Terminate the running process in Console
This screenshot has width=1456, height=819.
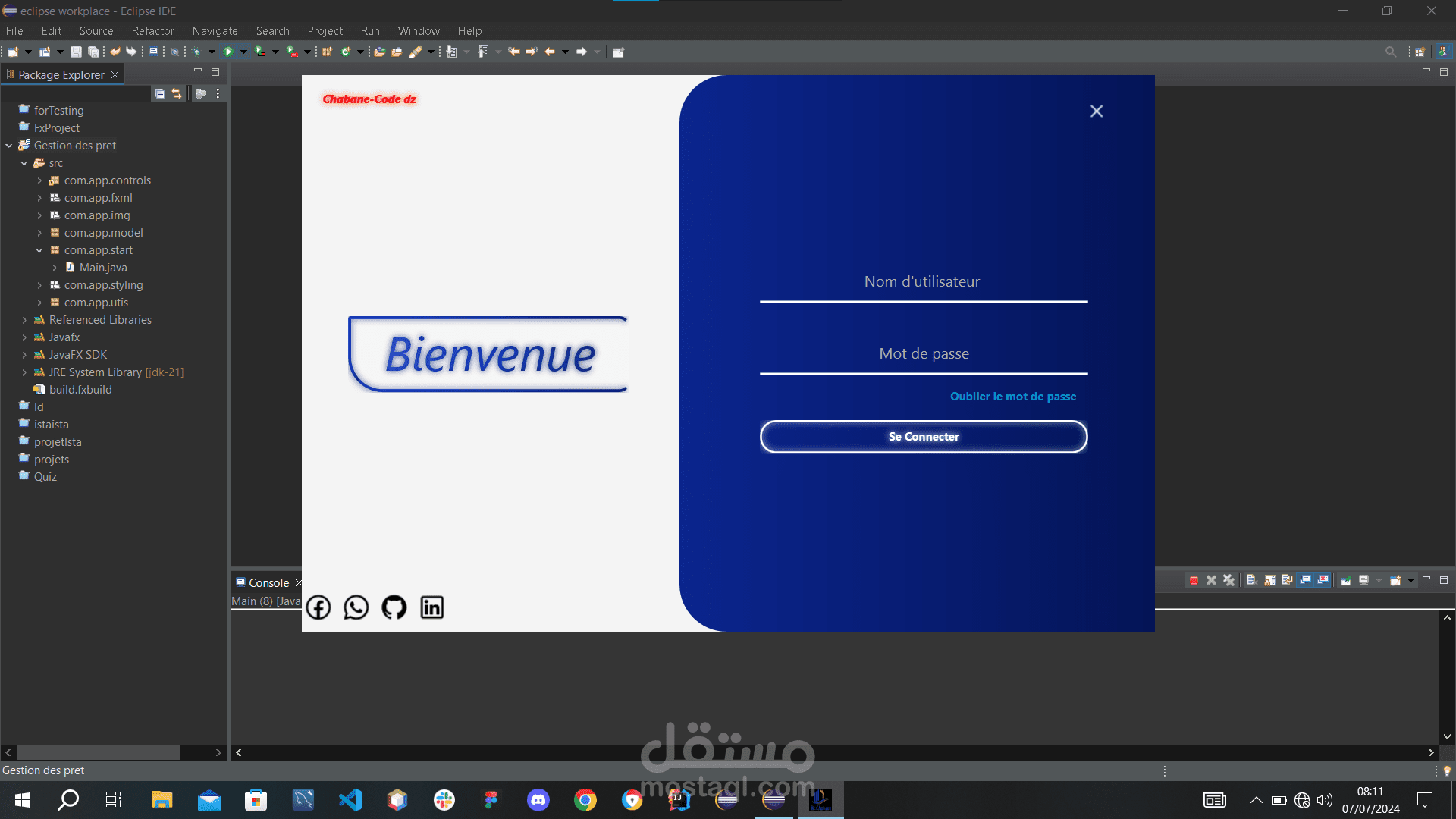[x=1194, y=581]
